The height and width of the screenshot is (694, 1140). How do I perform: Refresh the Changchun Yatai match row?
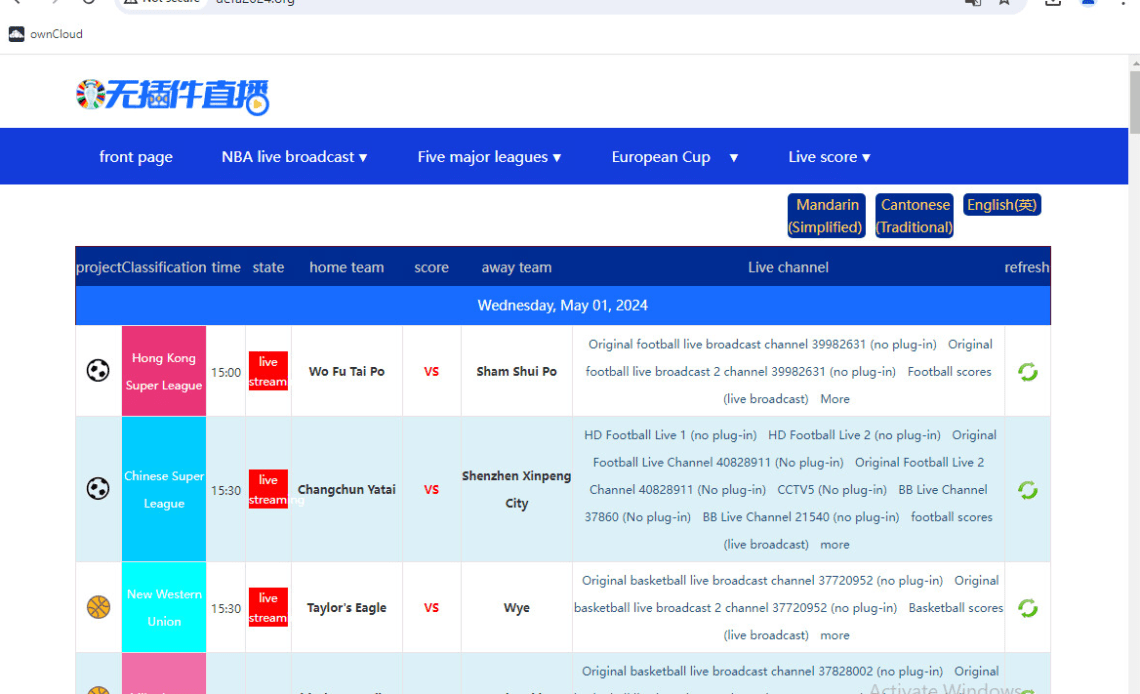coord(1027,490)
